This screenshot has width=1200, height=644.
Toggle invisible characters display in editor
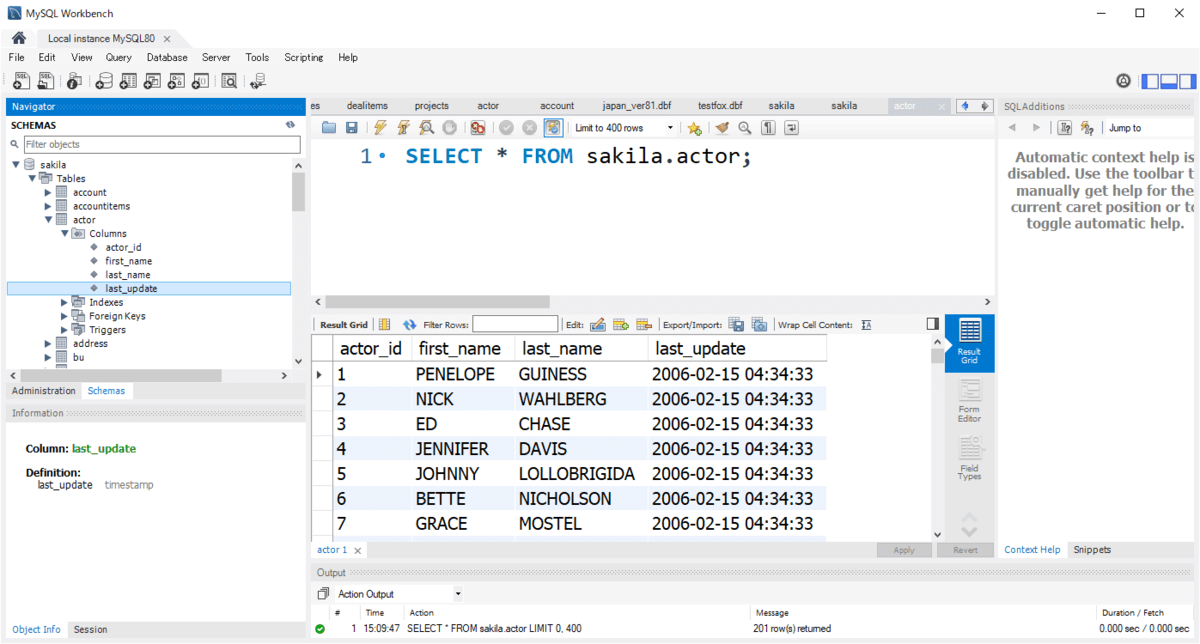click(x=768, y=128)
